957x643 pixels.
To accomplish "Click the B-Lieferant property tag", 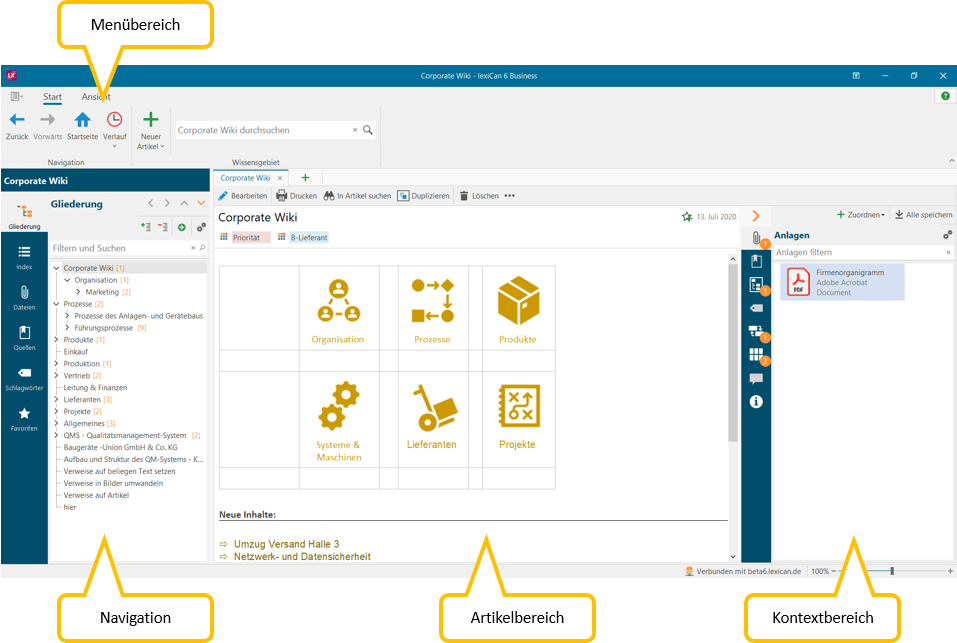I will pyautogui.click(x=309, y=238).
